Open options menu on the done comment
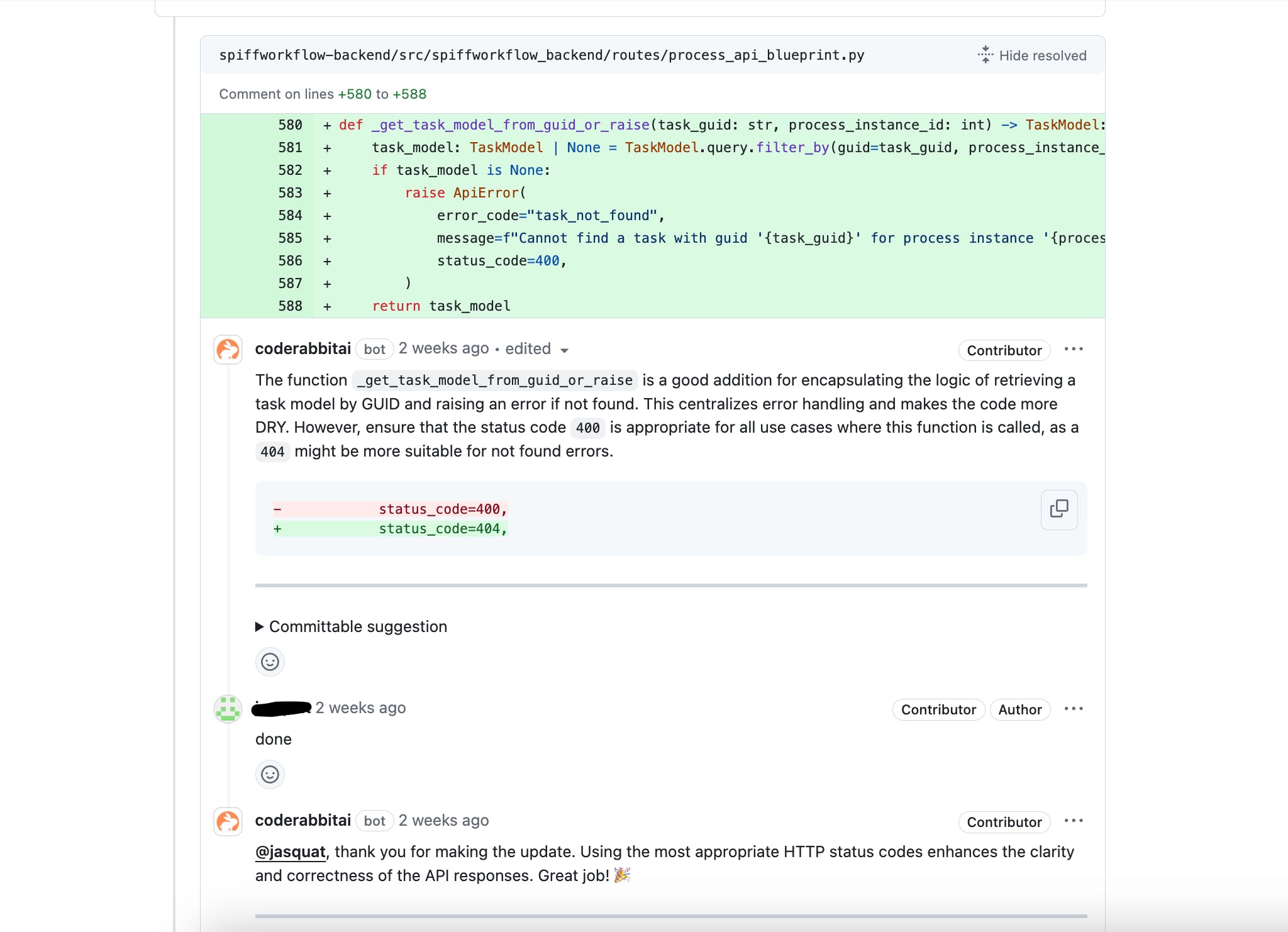 (1074, 709)
